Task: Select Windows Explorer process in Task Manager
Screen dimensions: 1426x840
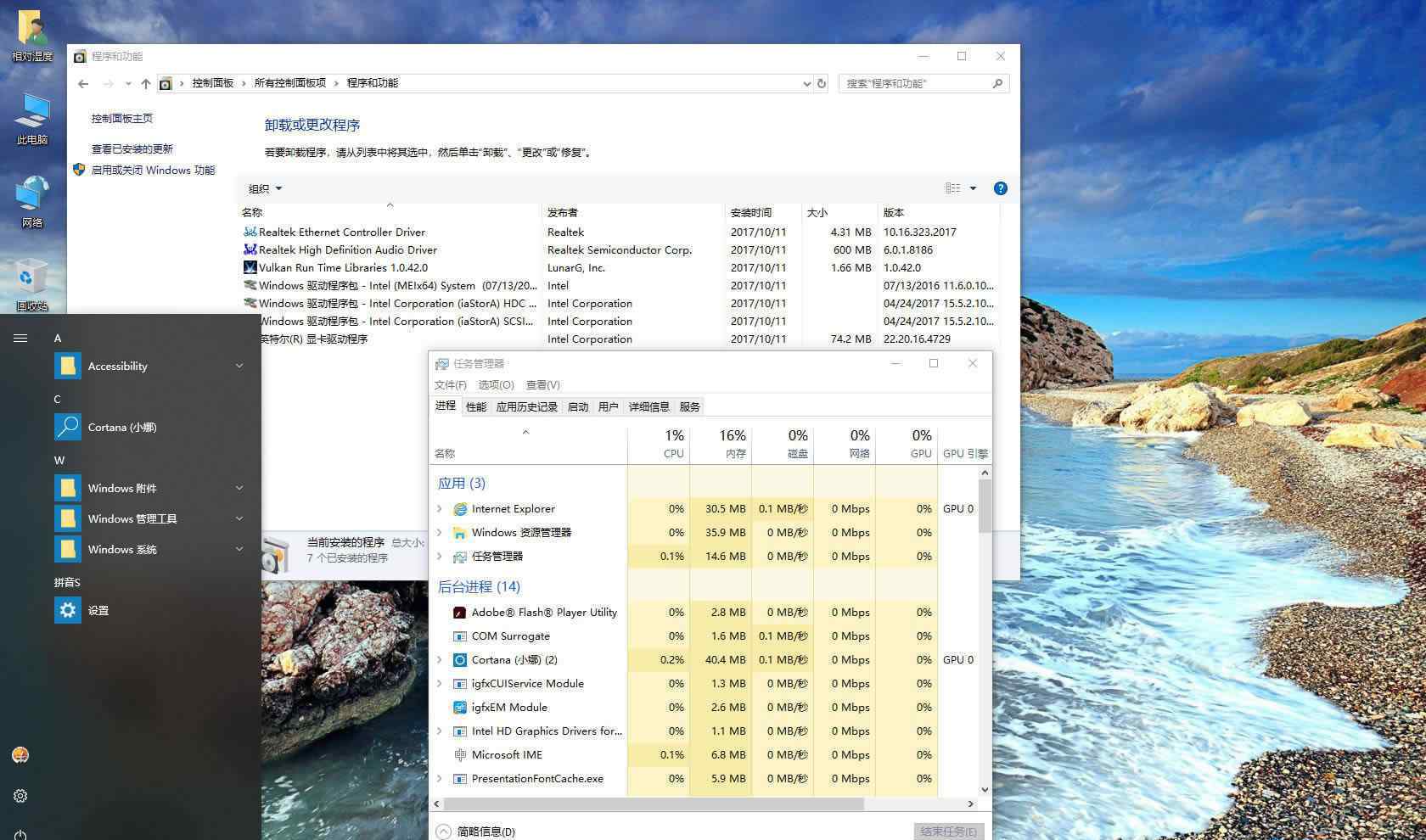Action: 521,533
